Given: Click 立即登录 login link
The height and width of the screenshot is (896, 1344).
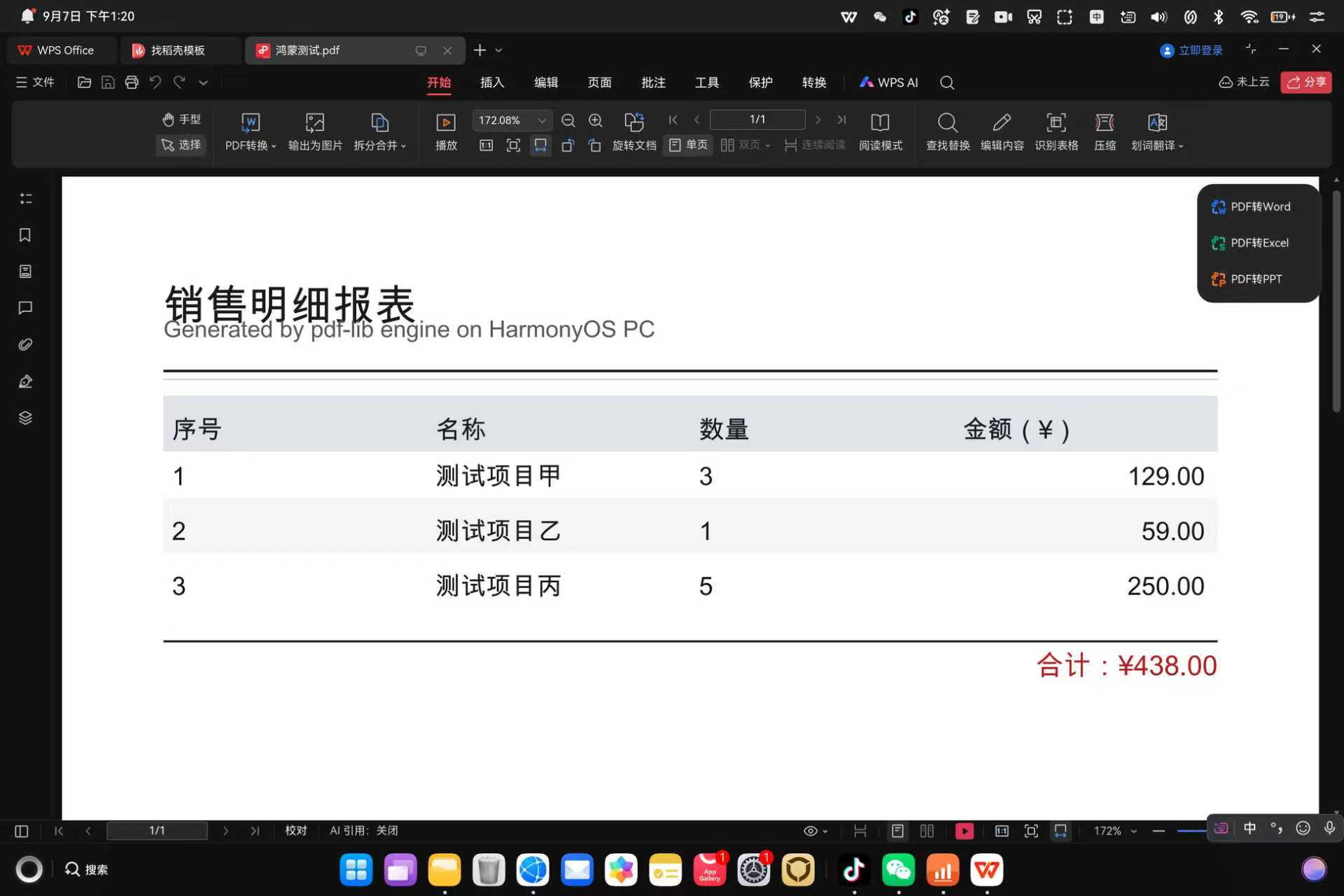Looking at the screenshot, I should point(1191,50).
